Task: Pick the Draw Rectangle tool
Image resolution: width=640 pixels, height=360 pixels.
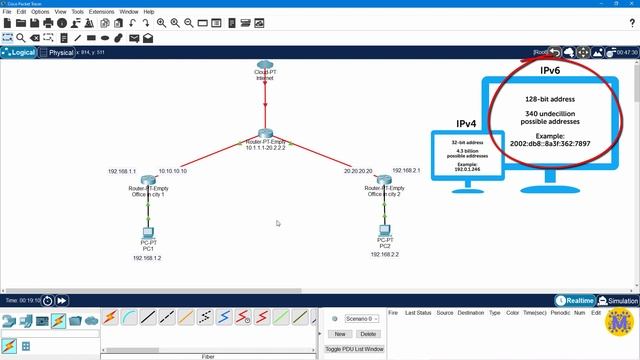Action: pos(91,38)
